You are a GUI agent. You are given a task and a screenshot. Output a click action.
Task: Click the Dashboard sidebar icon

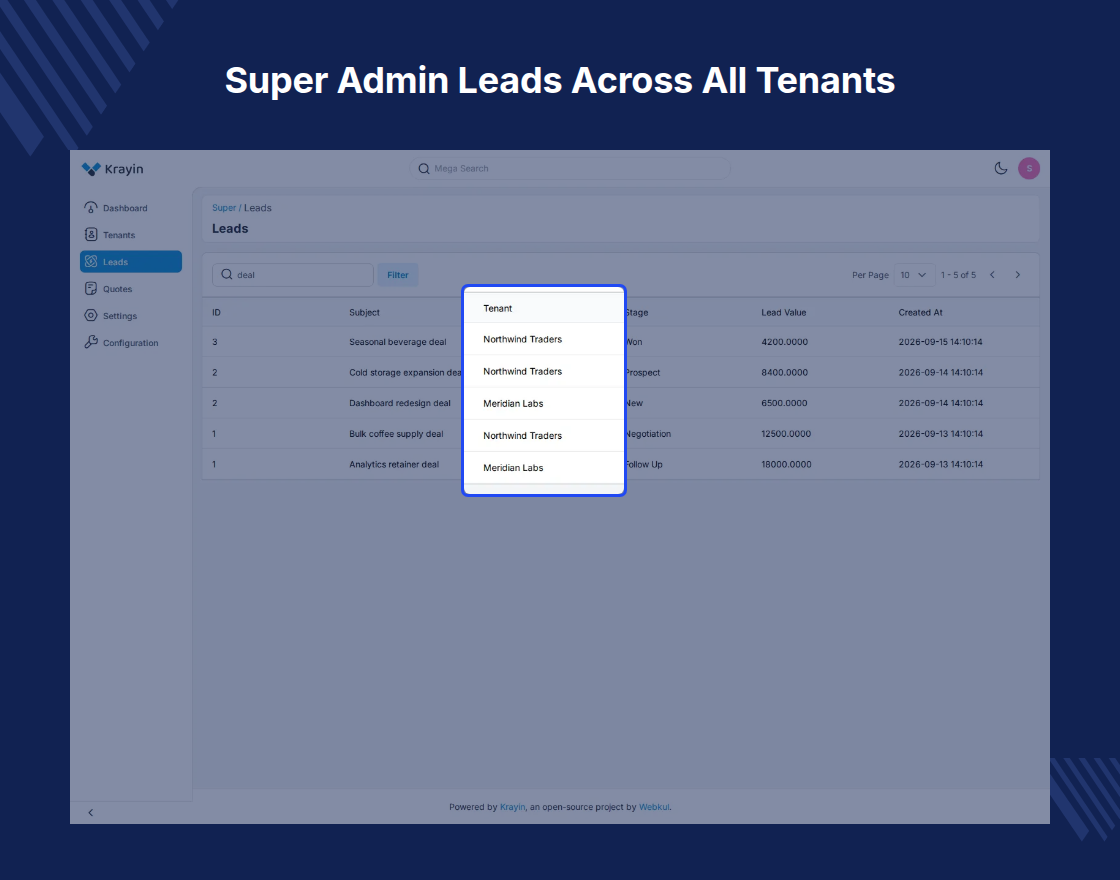coord(91,208)
